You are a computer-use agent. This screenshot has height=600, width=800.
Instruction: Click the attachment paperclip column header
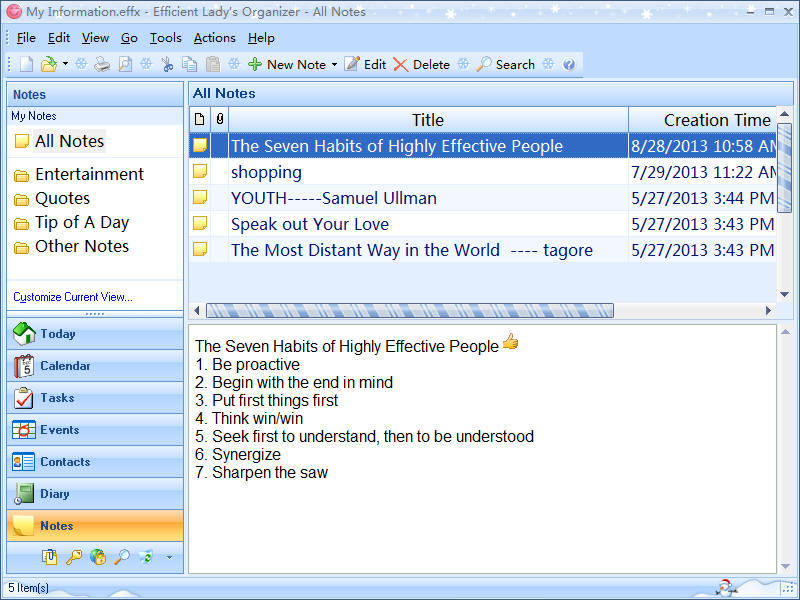[219, 120]
